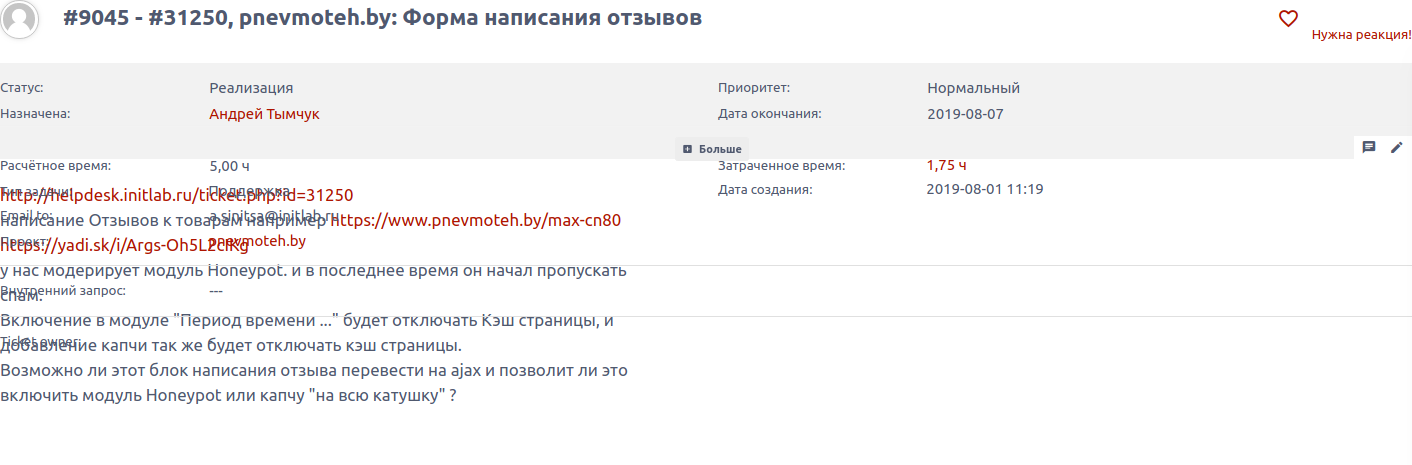Click the heart reaction icon
This screenshot has height=465, width=1412.
point(1288,18)
